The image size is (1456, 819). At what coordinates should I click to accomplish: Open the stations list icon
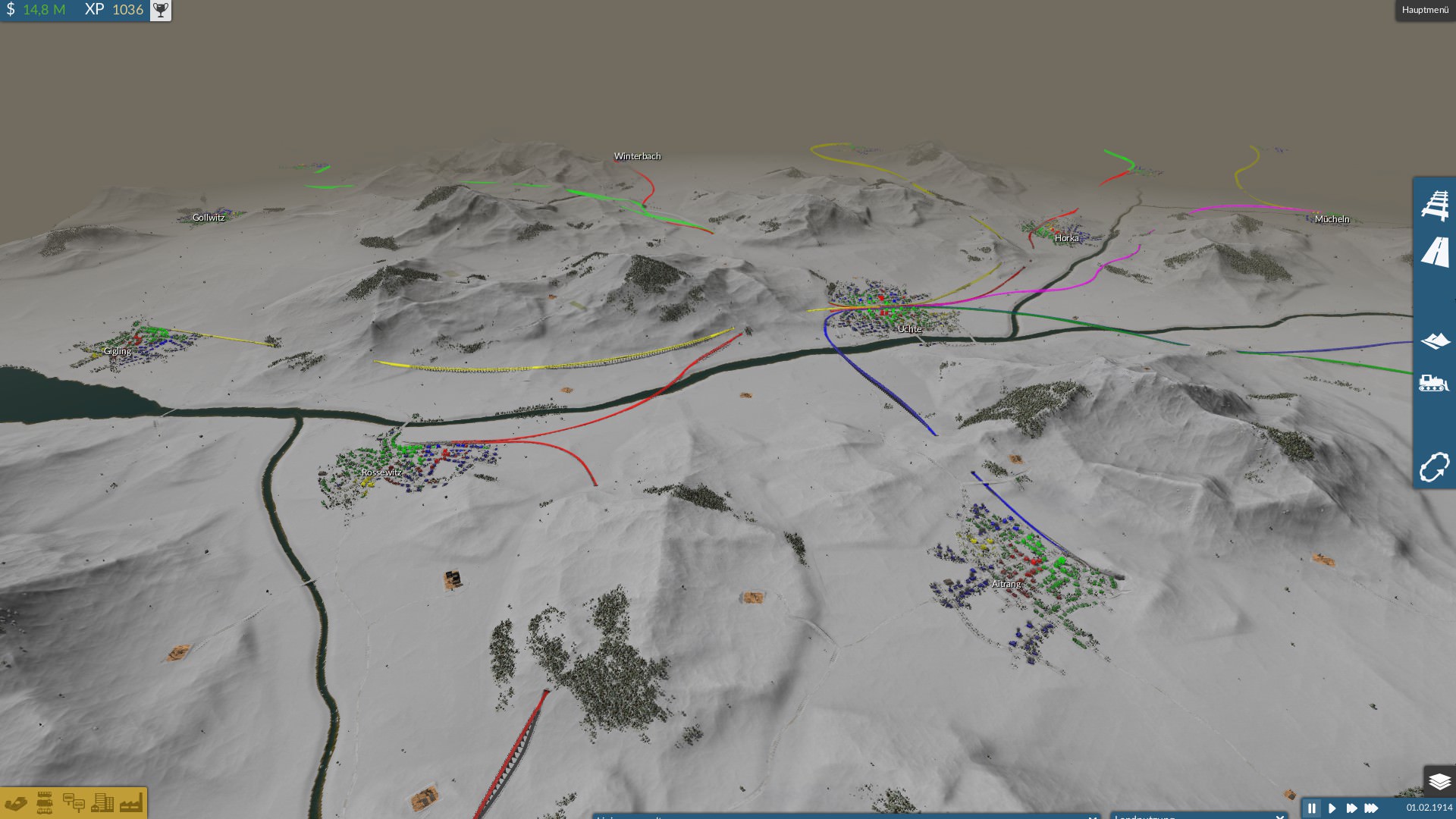coord(74,803)
